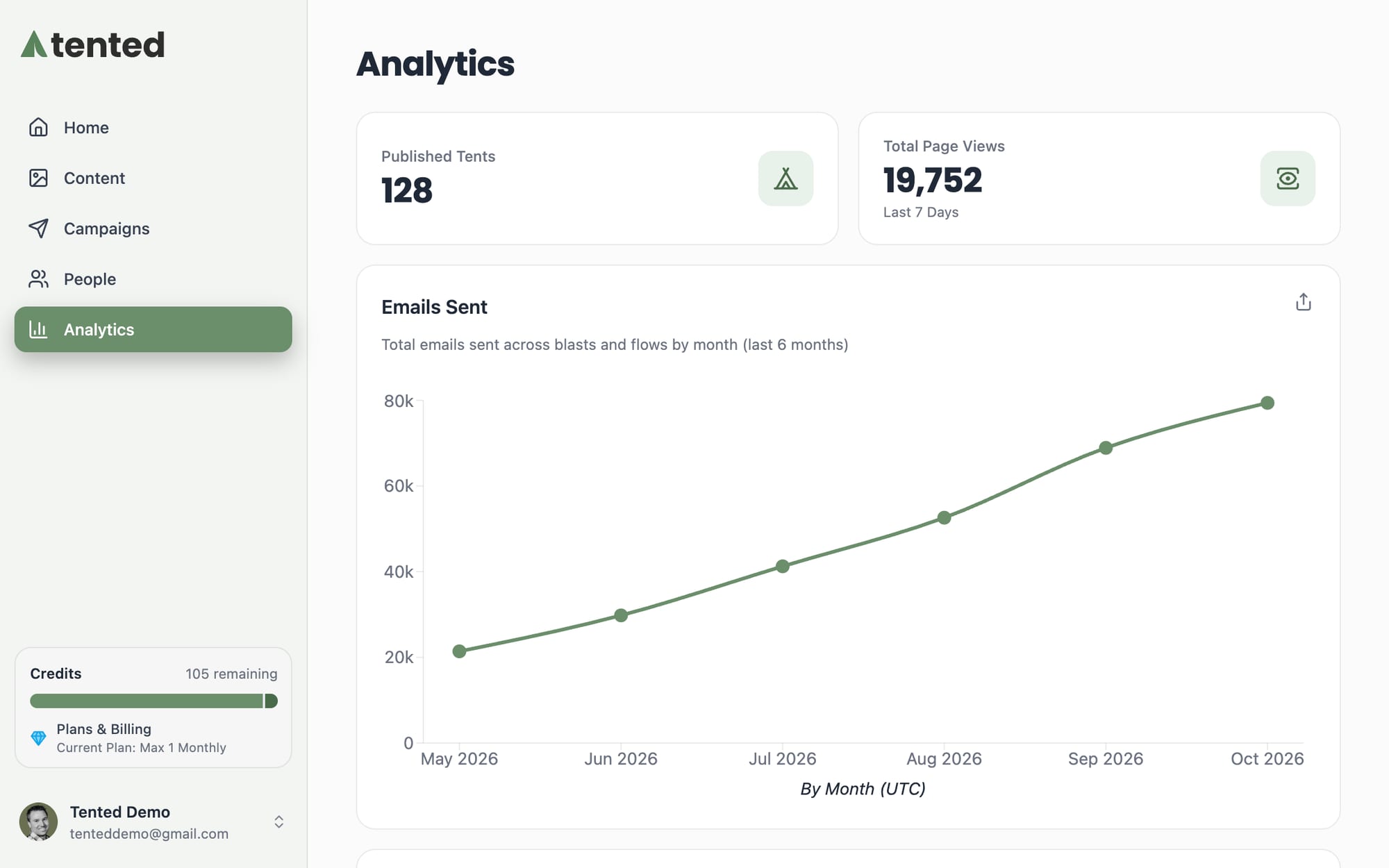Click the 'Total emails sent across blasts' subtitle
1389x868 pixels.
615,344
